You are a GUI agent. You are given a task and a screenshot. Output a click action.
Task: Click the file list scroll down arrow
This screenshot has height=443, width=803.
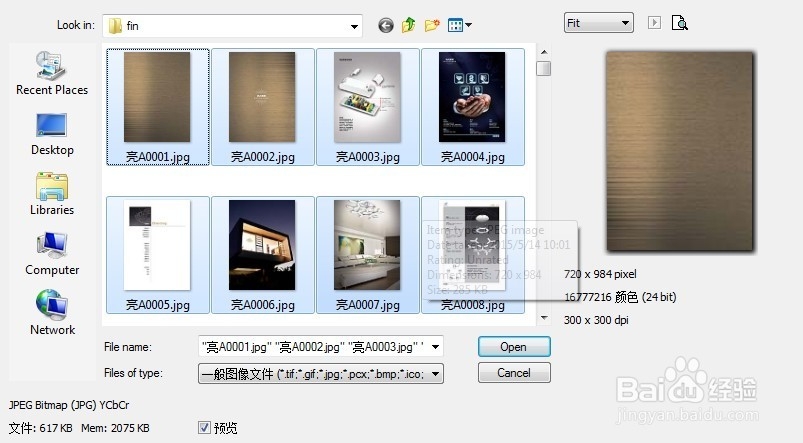[x=544, y=318]
